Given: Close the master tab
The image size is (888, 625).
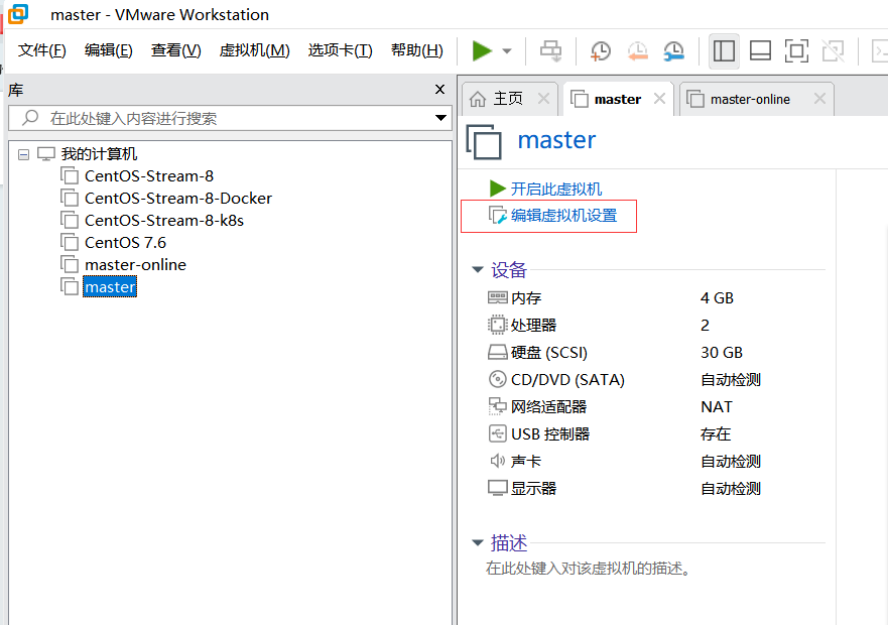Looking at the screenshot, I should pos(659,99).
